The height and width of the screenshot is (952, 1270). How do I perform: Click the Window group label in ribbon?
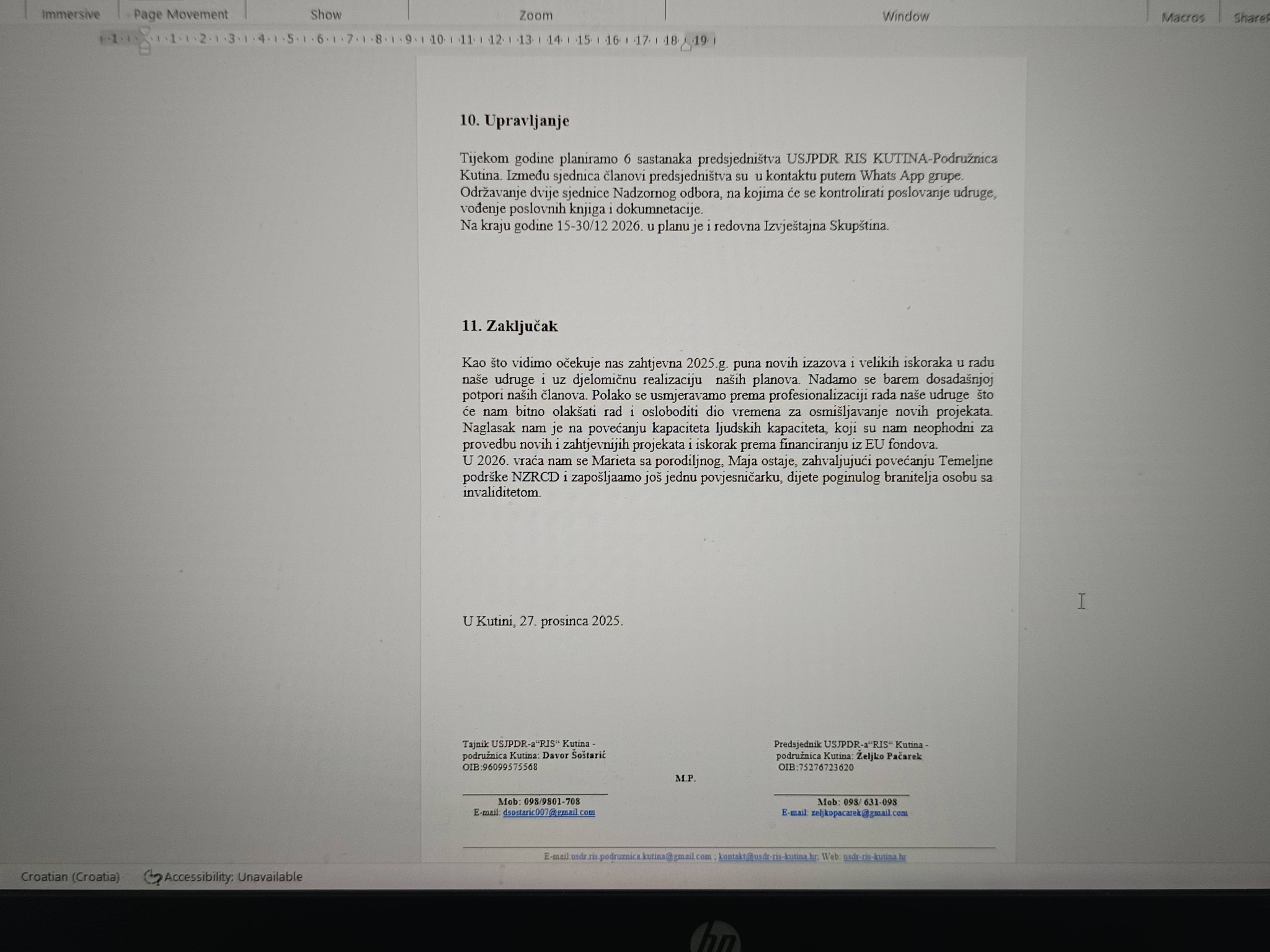(905, 16)
